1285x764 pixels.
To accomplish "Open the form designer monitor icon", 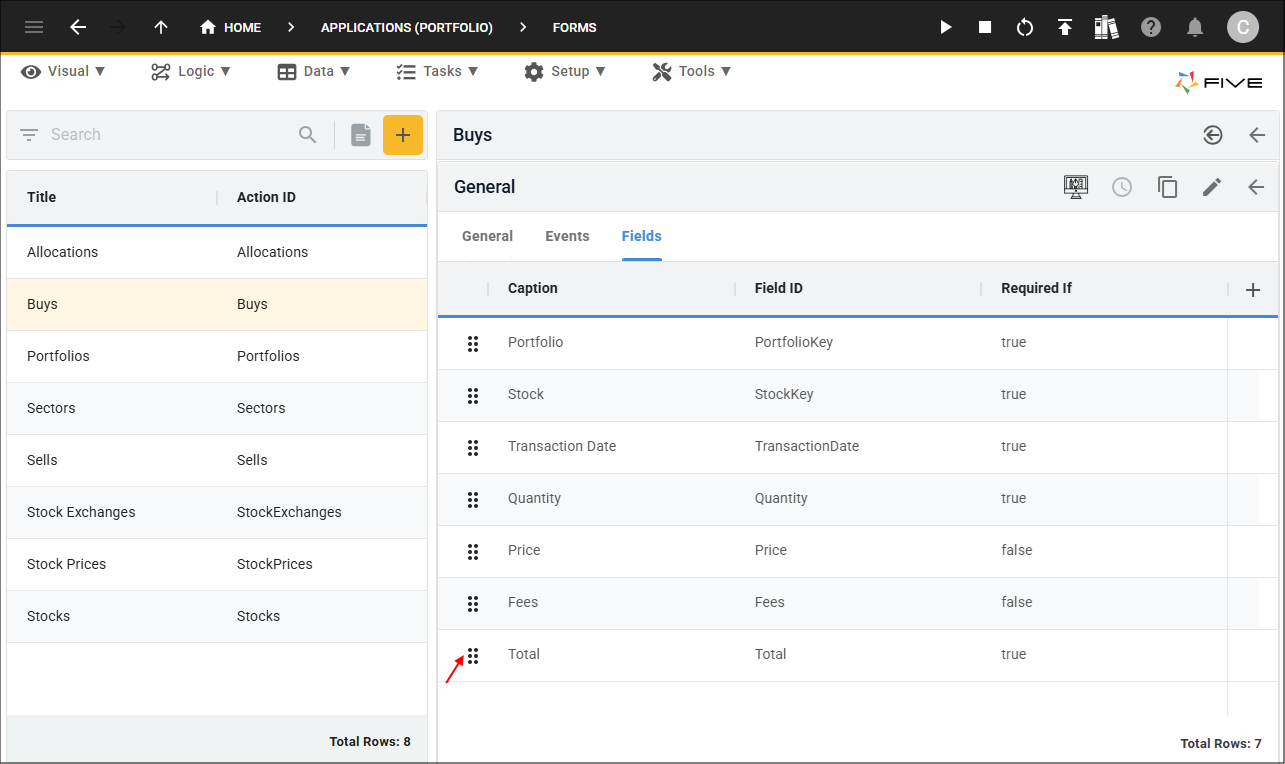I will [x=1076, y=187].
